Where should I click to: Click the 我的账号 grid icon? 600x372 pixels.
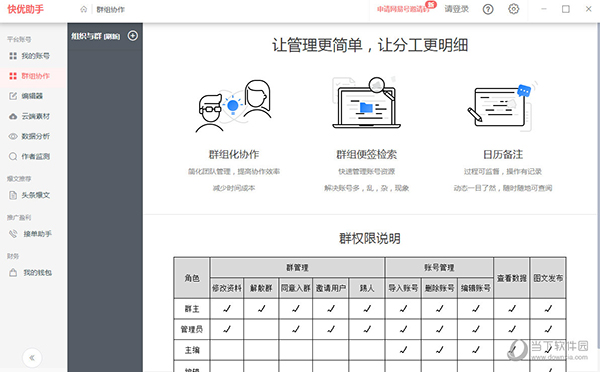(13, 56)
